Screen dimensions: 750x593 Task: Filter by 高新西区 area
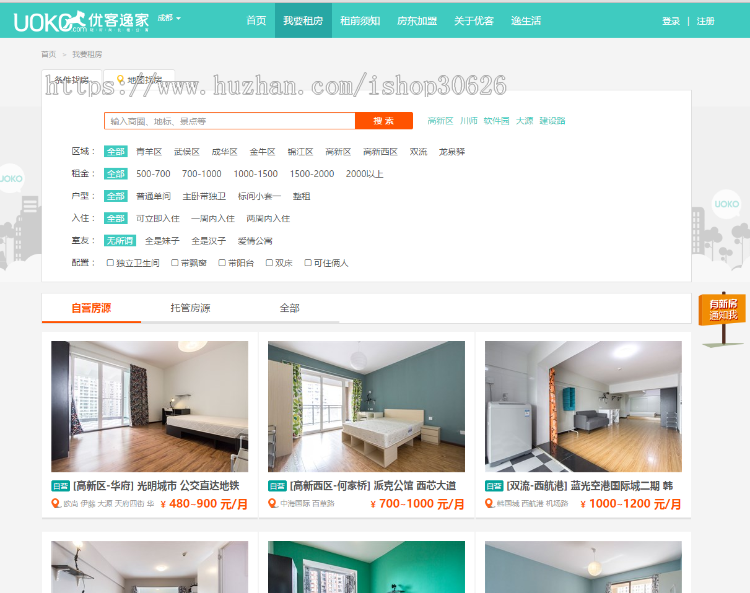click(380, 152)
